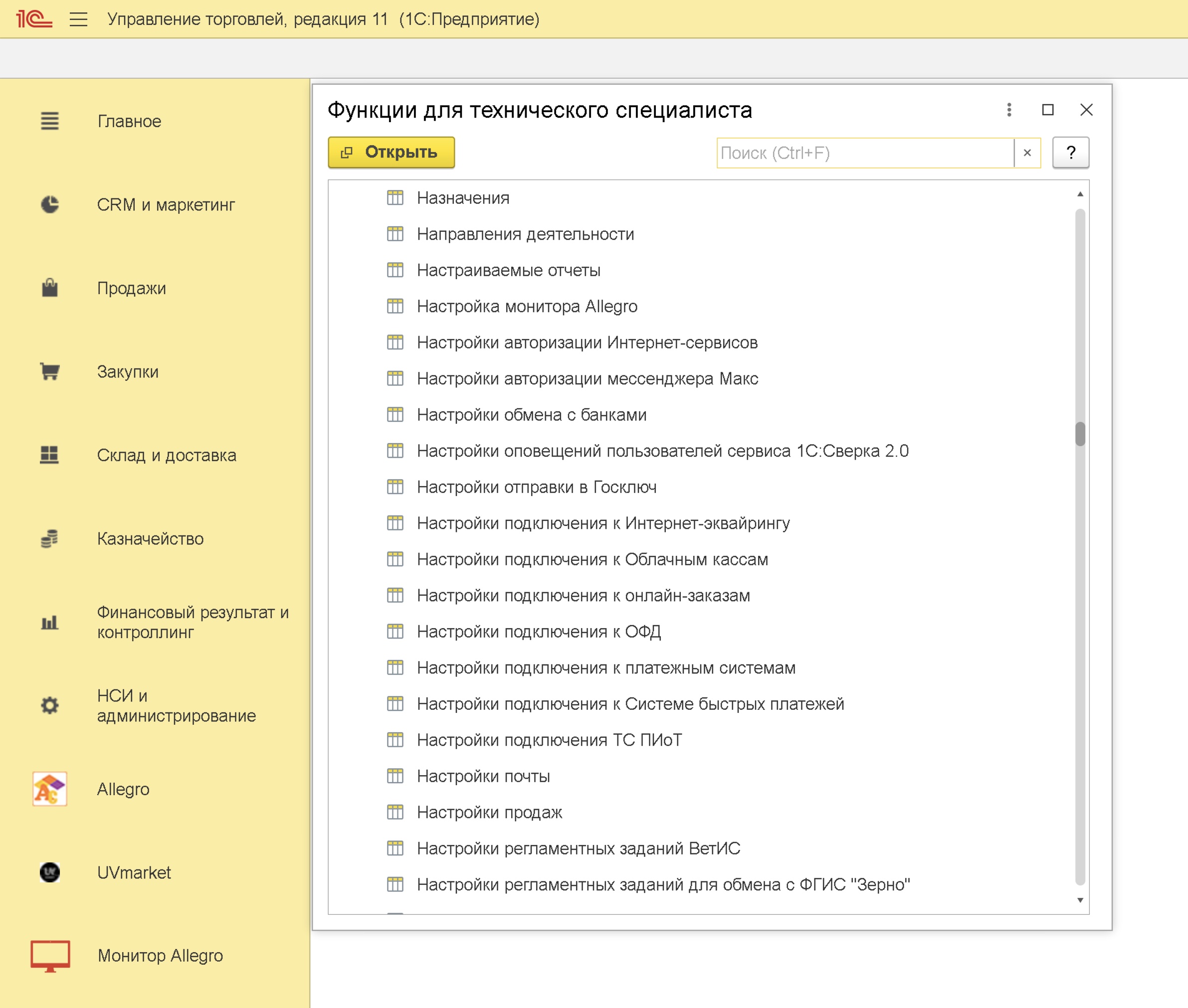Maximize the Функции для технического специалиста window
1188x1008 pixels.
pyautogui.click(x=1048, y=110)
